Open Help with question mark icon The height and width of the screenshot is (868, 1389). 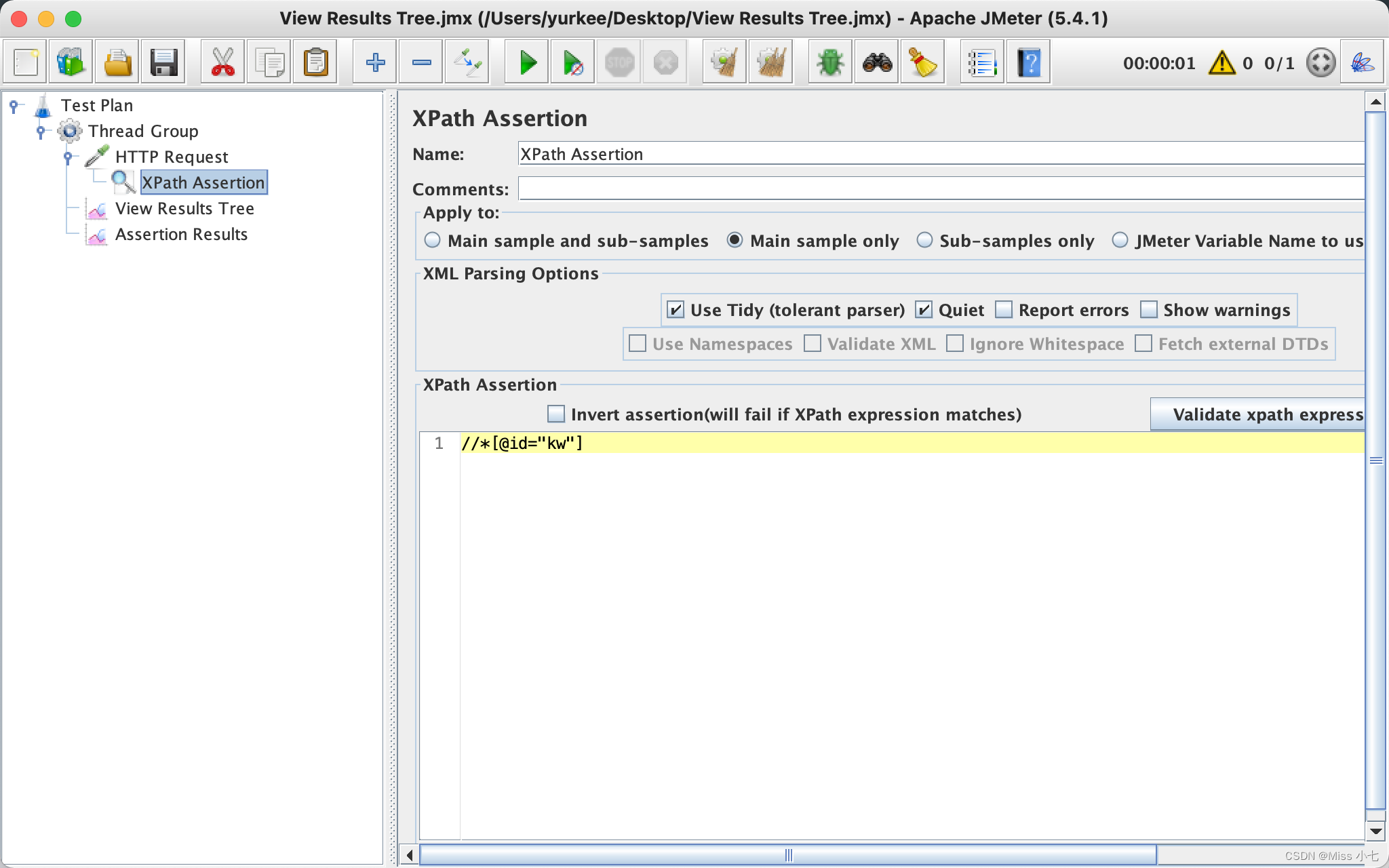1029,63
